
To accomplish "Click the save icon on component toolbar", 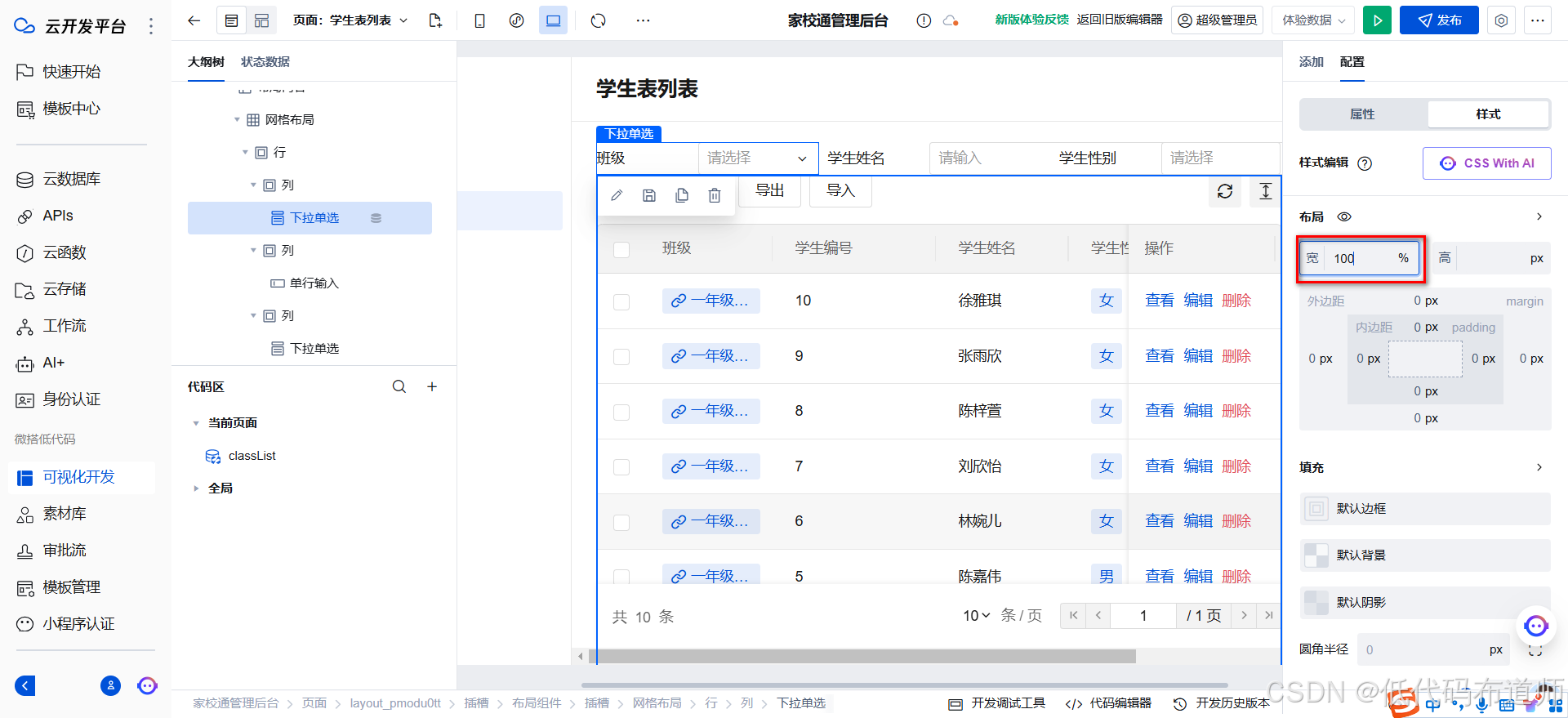I will [x=649, y=195].
